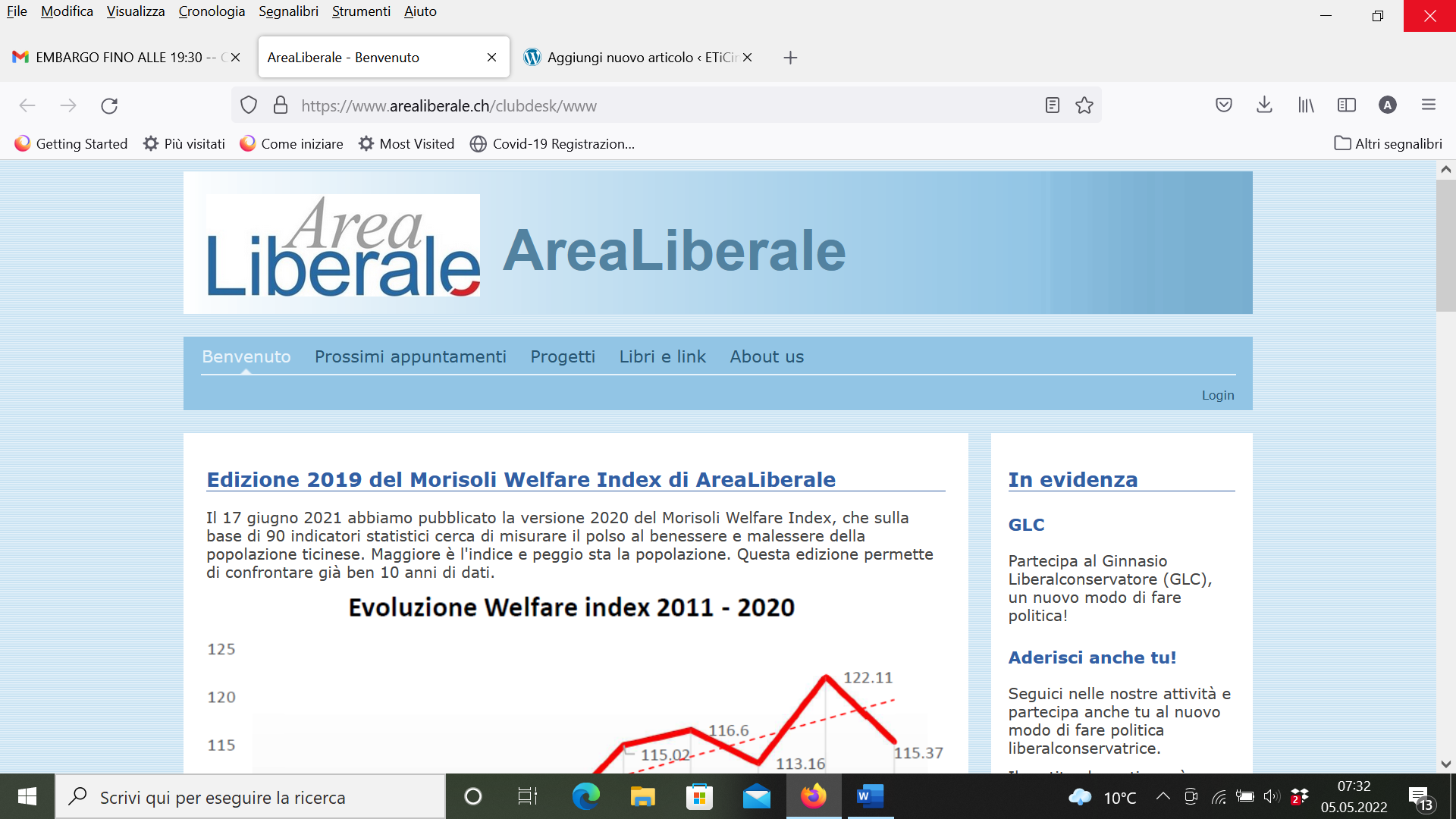Open Microsoft Store from taskbar
1456x819 pixels.
tap(699, 796)
